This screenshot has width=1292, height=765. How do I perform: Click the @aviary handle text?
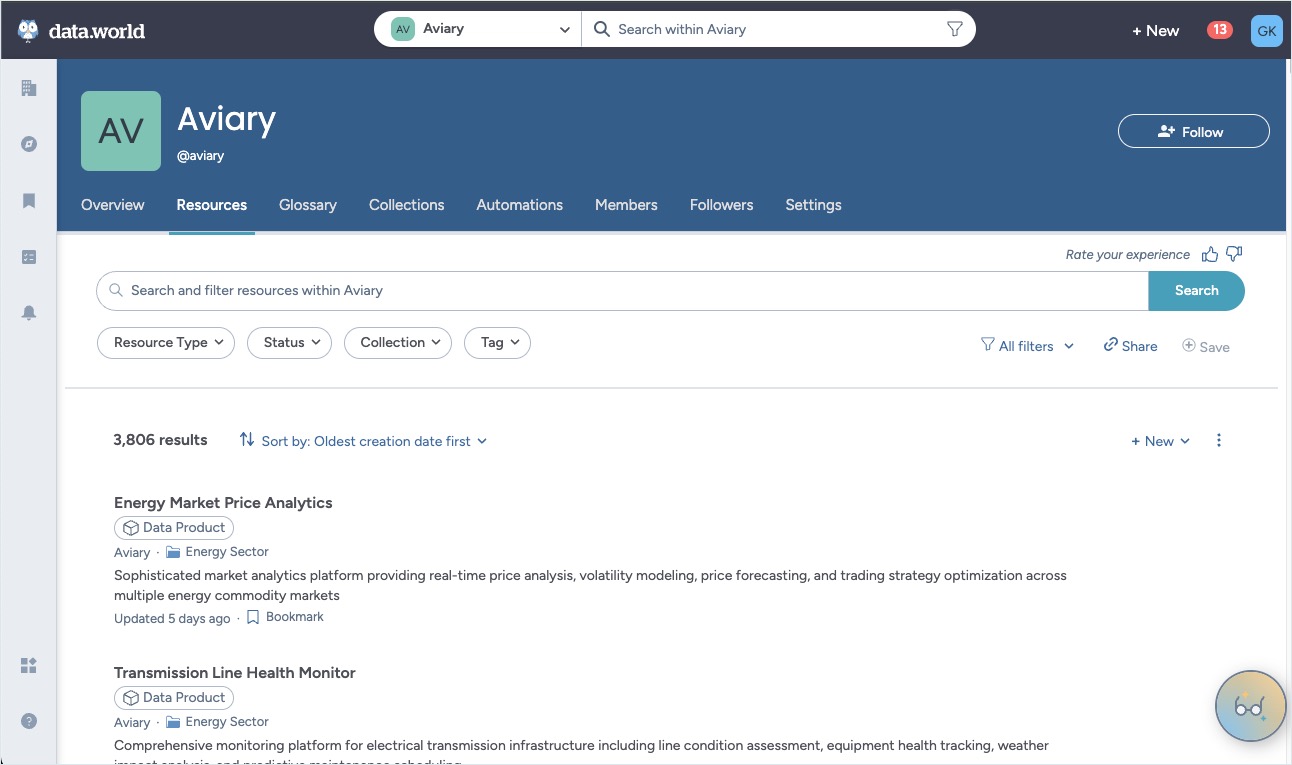point(201,156)
